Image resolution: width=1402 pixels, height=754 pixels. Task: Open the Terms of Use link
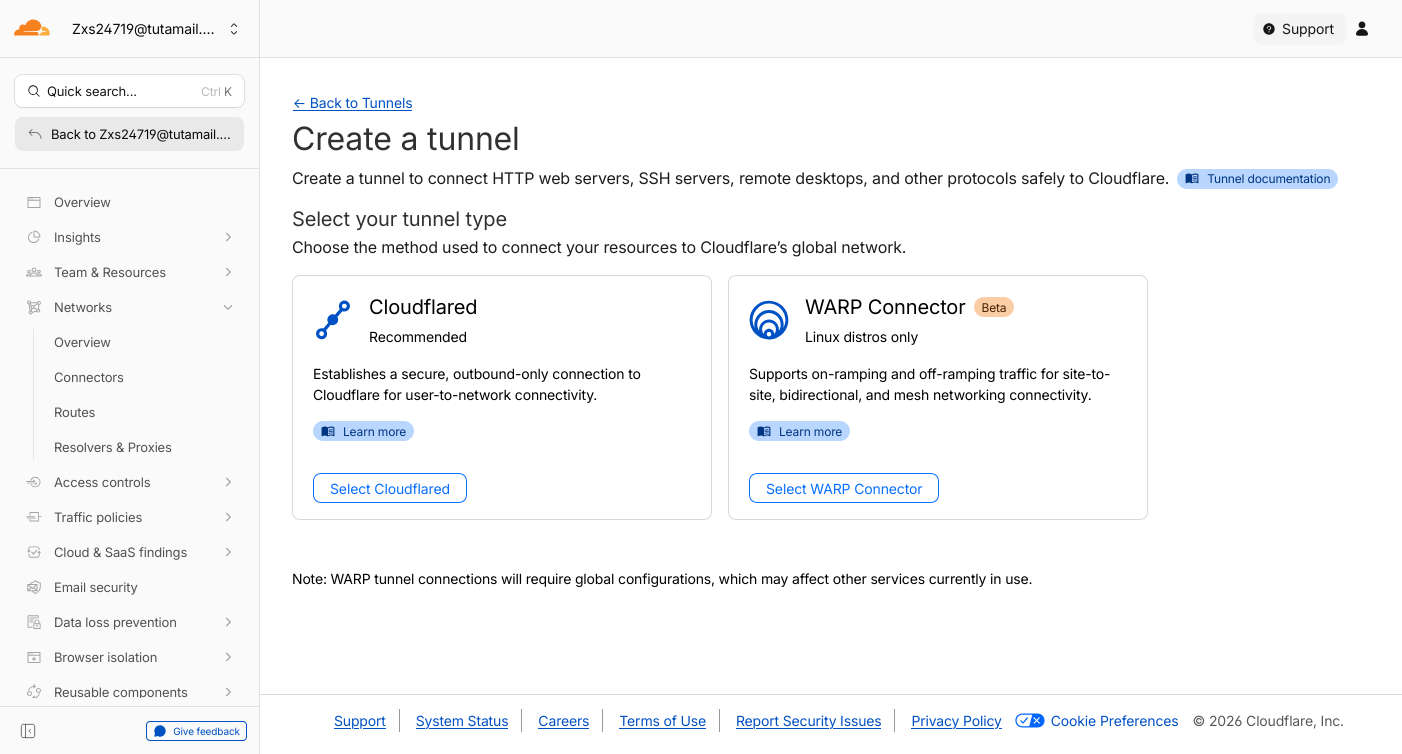(x=662, y=721)
